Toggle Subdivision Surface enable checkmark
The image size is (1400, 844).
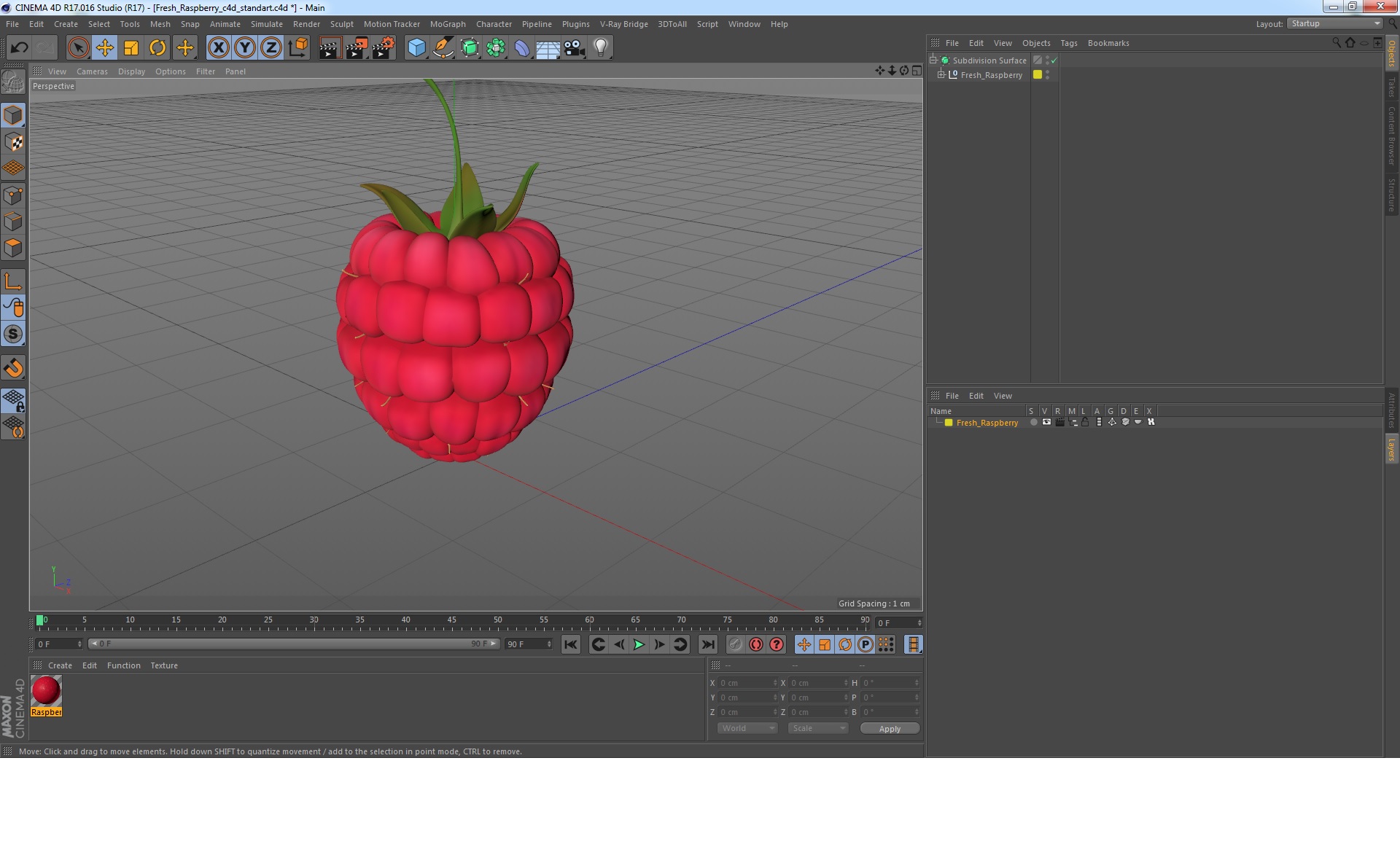[1054, 60]
